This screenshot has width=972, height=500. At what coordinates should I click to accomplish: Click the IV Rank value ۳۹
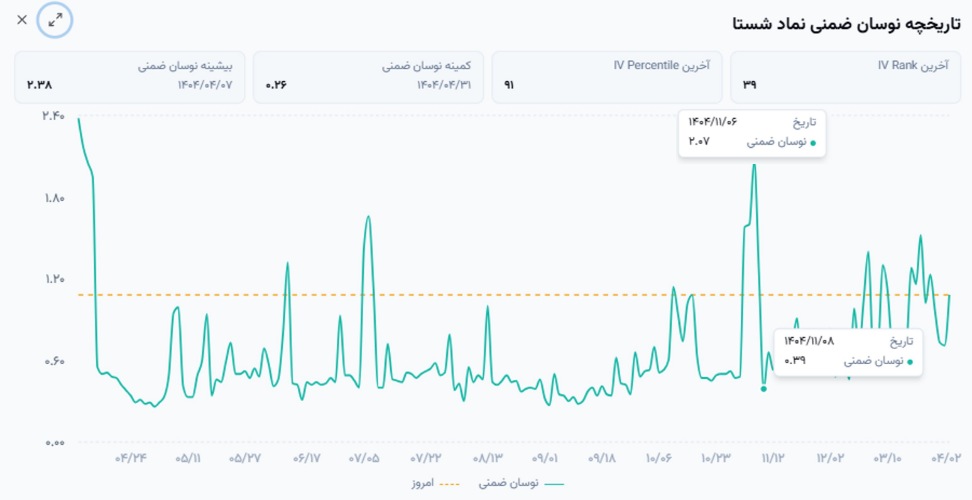[749, 85]
